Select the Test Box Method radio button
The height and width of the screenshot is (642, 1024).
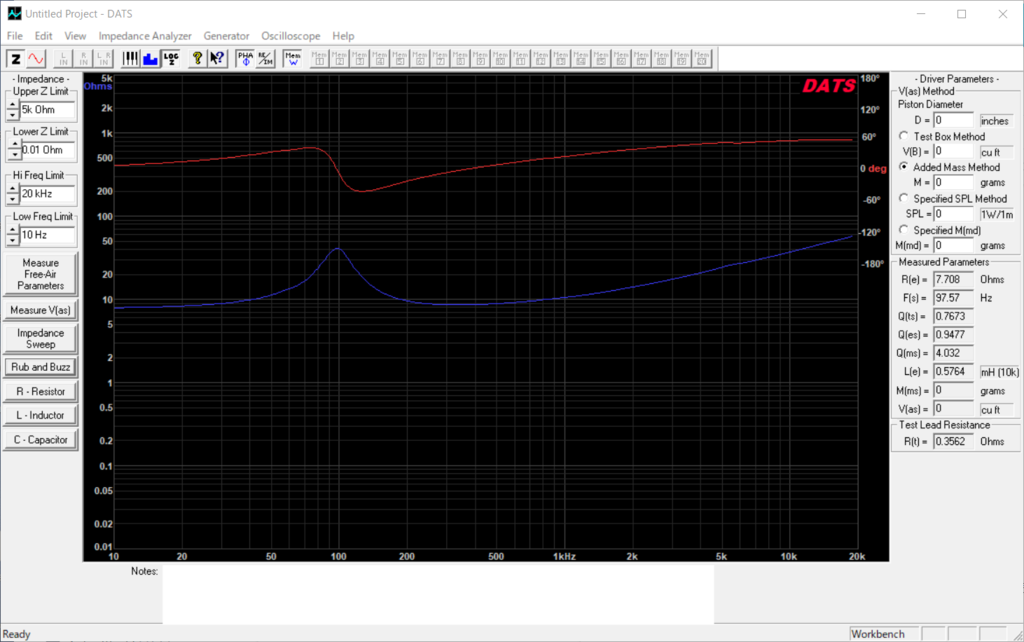pos(904,136)
